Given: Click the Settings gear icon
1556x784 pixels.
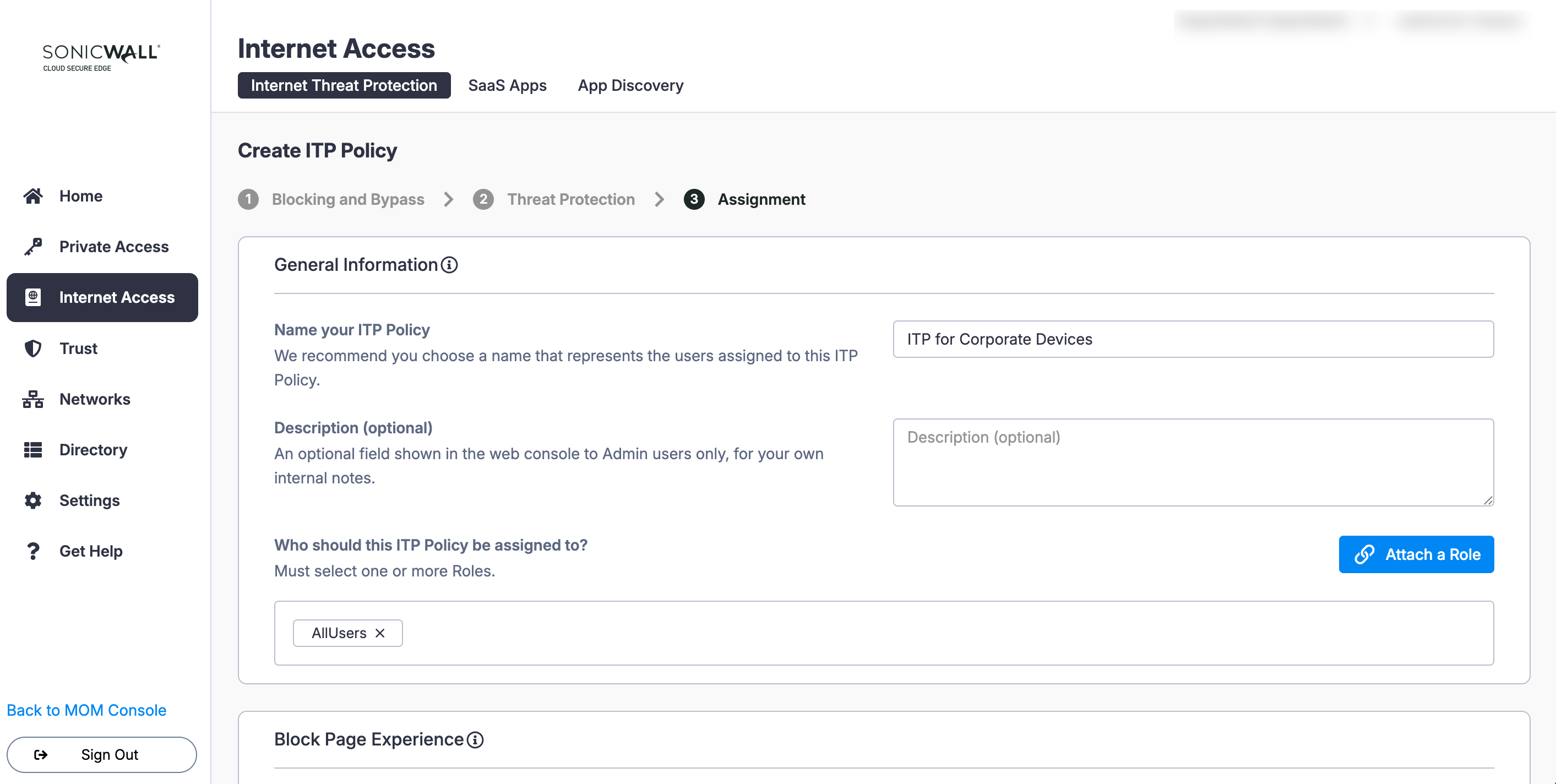Looking at the screenshot, I should tap(33, 500).
